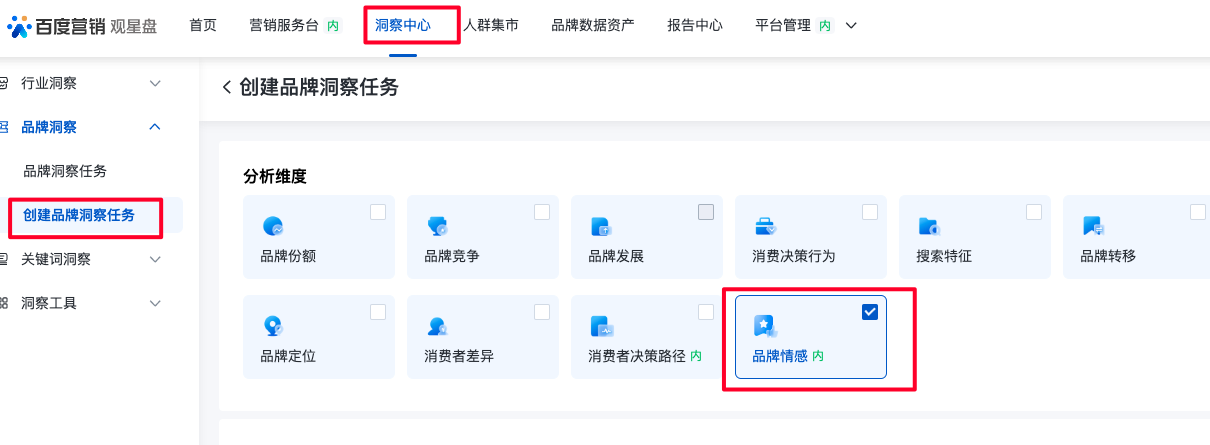Open 品牌洞察任务 in the sidebar
This screenshot has height=445, width=1210.
(x=65, y=171)
